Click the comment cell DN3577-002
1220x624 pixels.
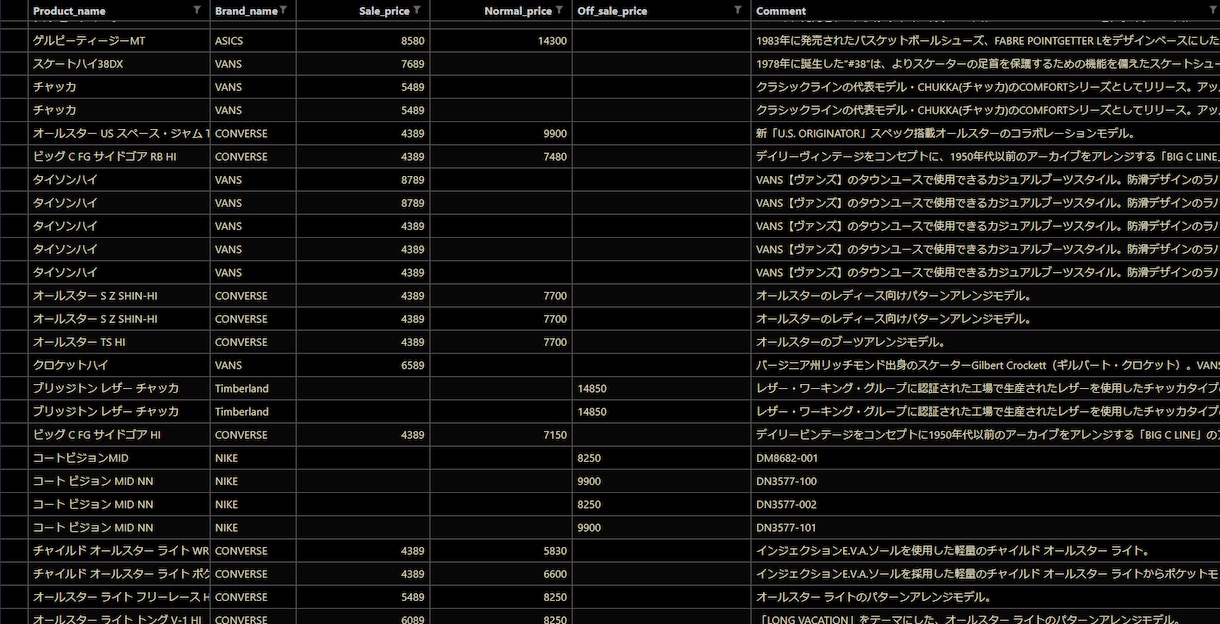click(x=985, y=504)
